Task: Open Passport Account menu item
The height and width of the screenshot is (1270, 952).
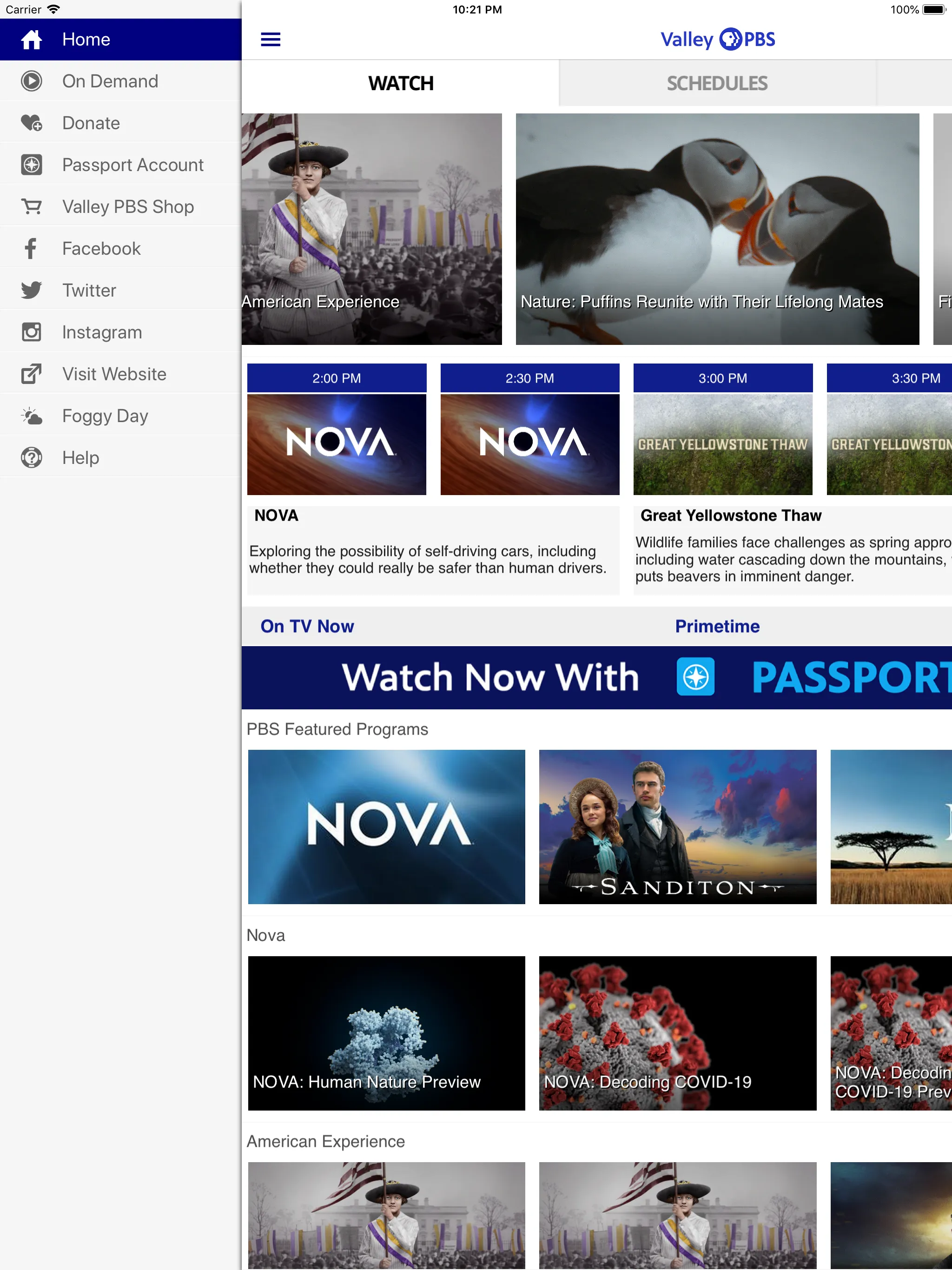Action: [x=120, y=165]
